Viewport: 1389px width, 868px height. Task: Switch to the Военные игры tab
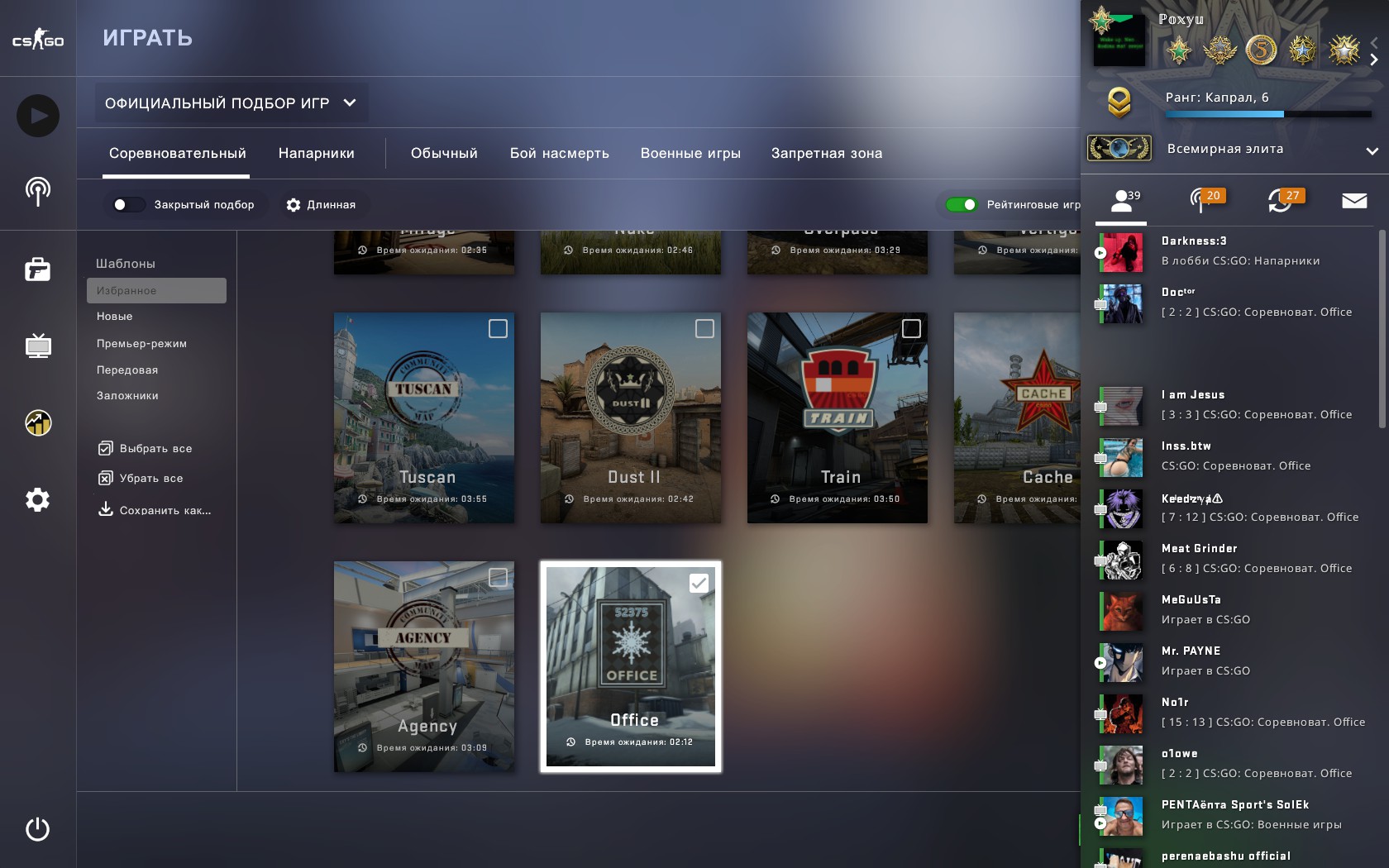click(690, 154)
